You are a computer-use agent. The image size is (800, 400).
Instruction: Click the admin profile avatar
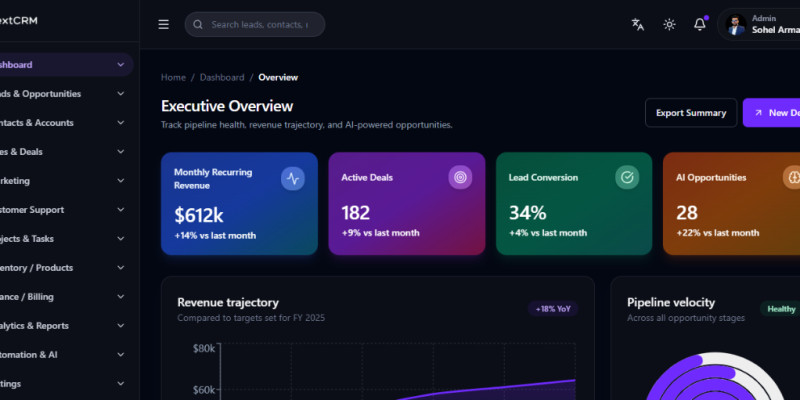[736, 25]
